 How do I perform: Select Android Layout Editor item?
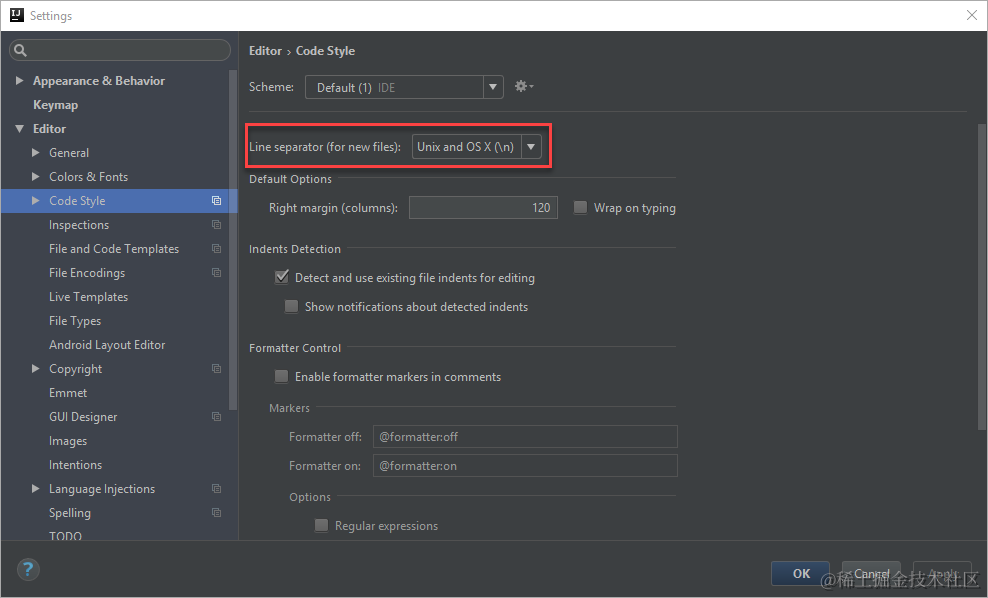107,345
